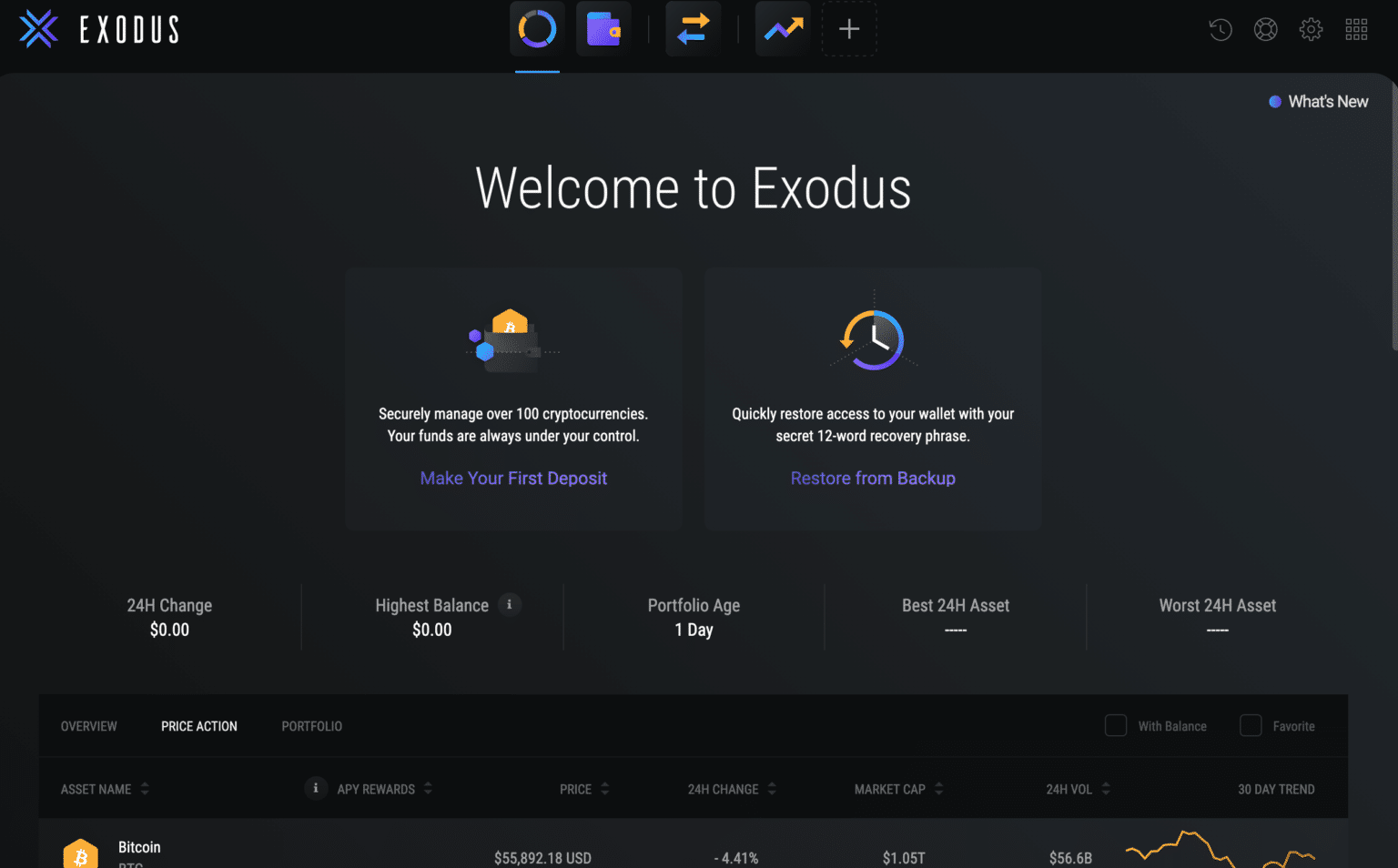
Task: Toggle the What's New indicator
Action: click(1318, 101)
